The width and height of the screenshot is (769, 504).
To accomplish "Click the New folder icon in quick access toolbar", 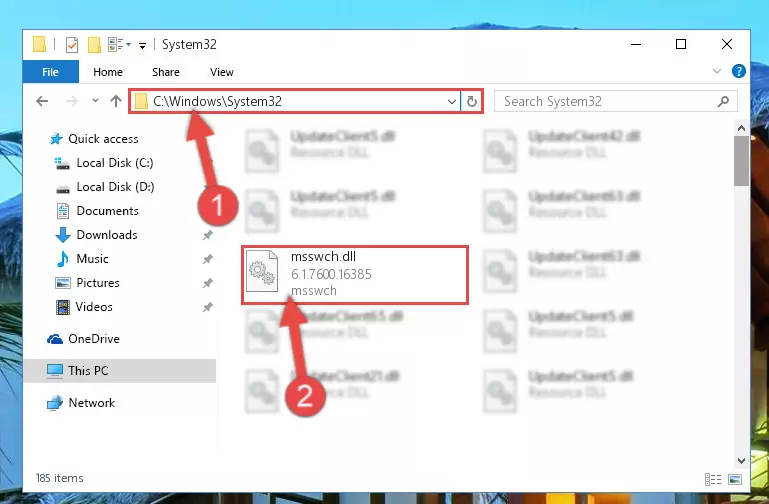I will [94, 45].
